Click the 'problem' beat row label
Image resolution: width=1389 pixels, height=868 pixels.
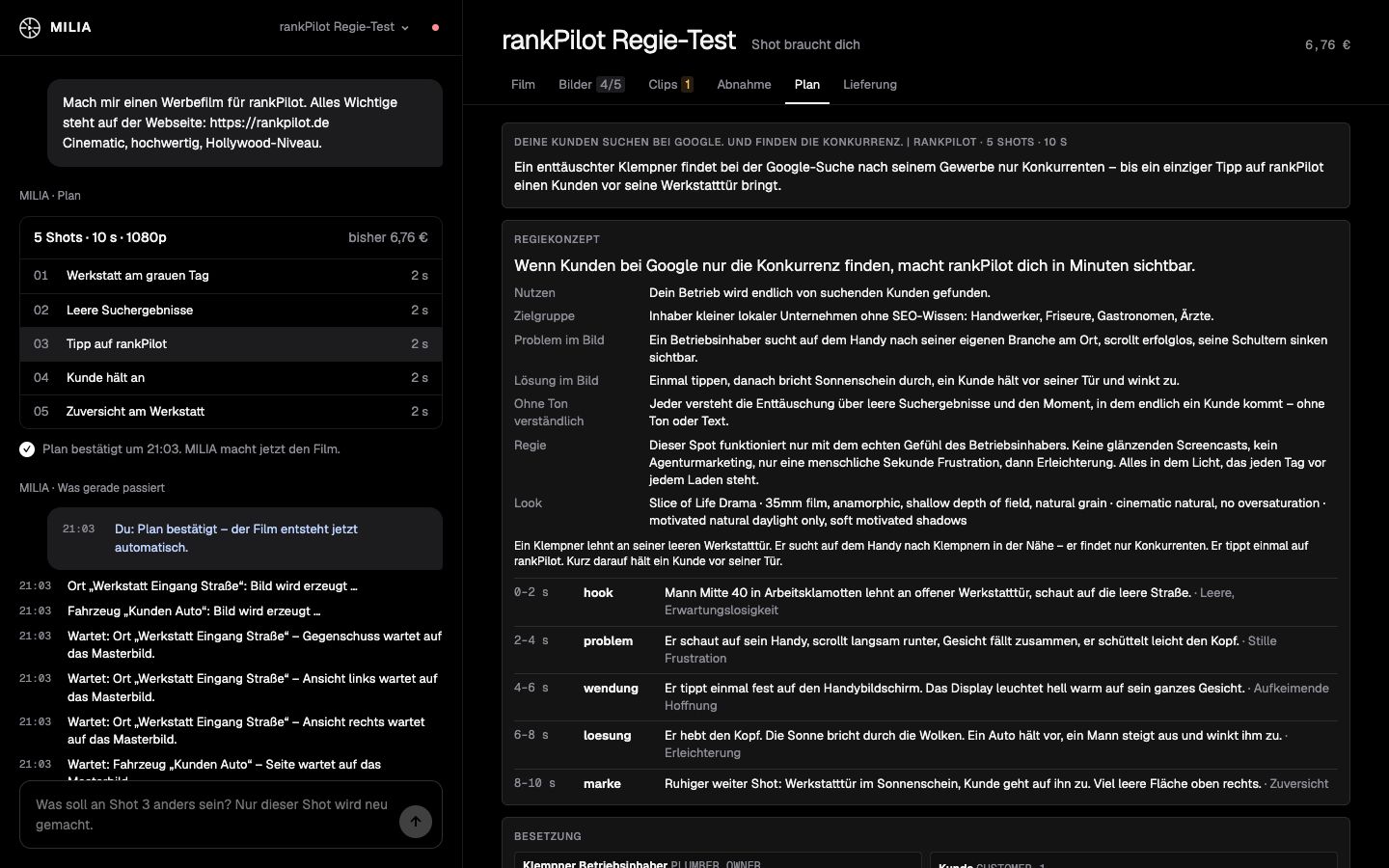[608, 641]
